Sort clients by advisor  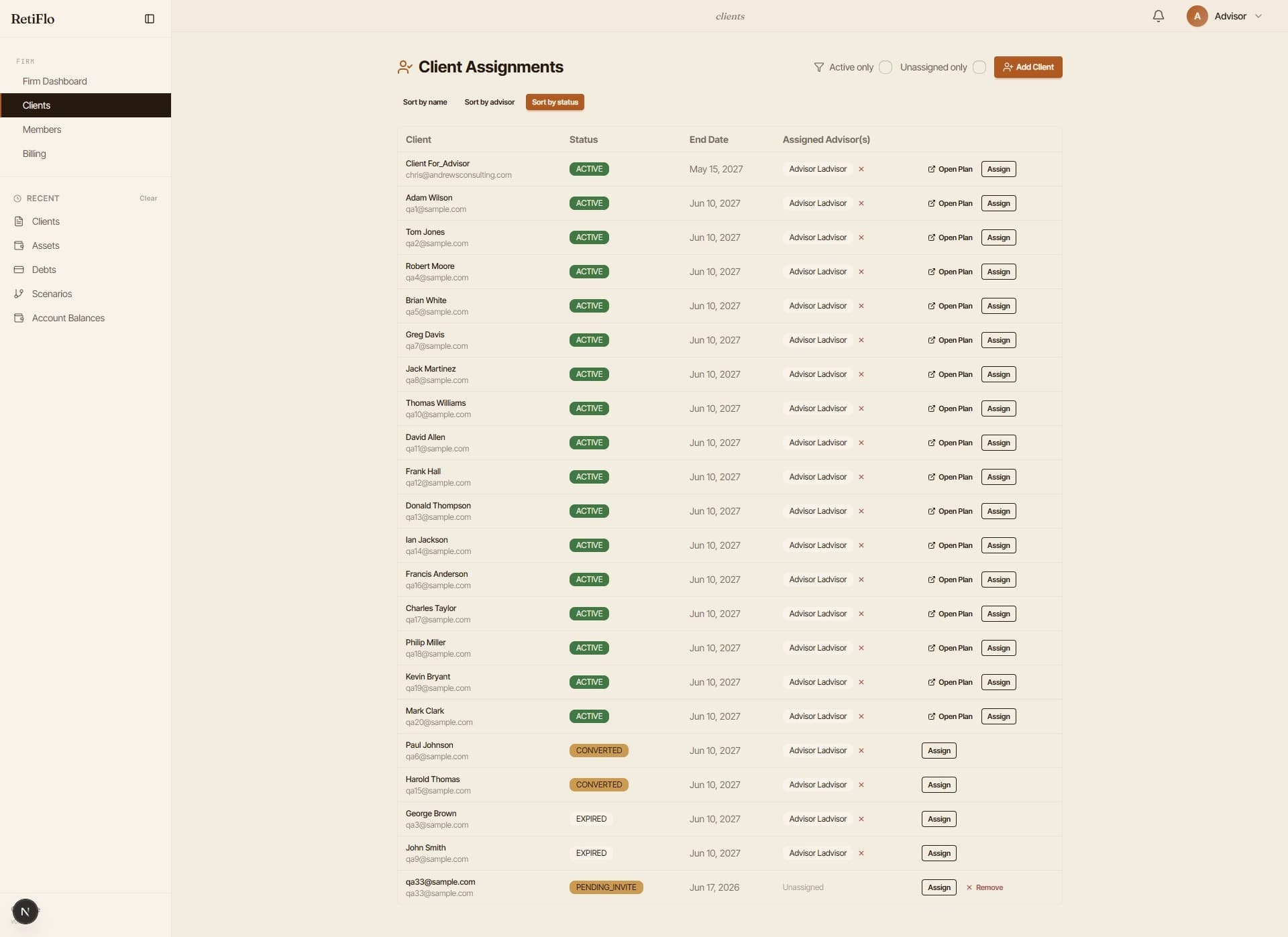point(489,102)
